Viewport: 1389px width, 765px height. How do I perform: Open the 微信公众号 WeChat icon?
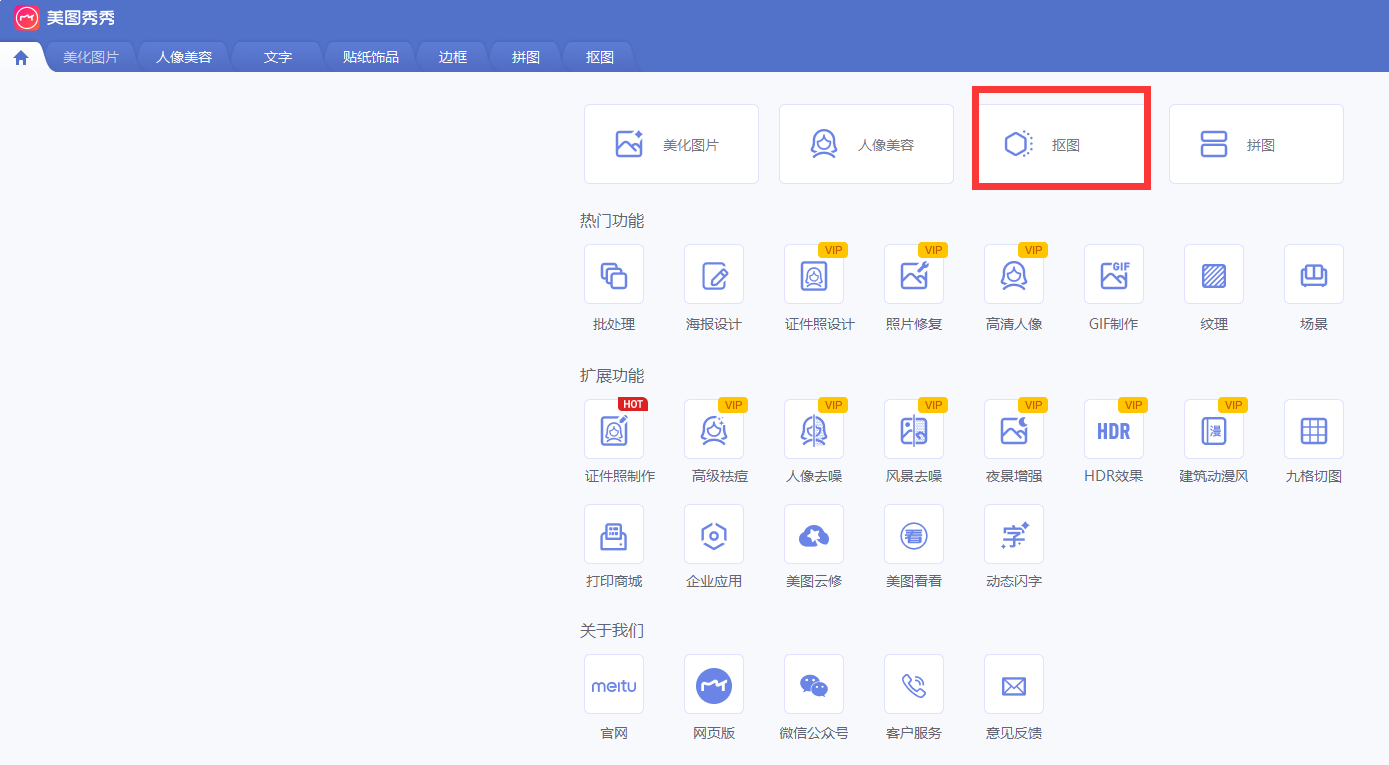point(813,685)
